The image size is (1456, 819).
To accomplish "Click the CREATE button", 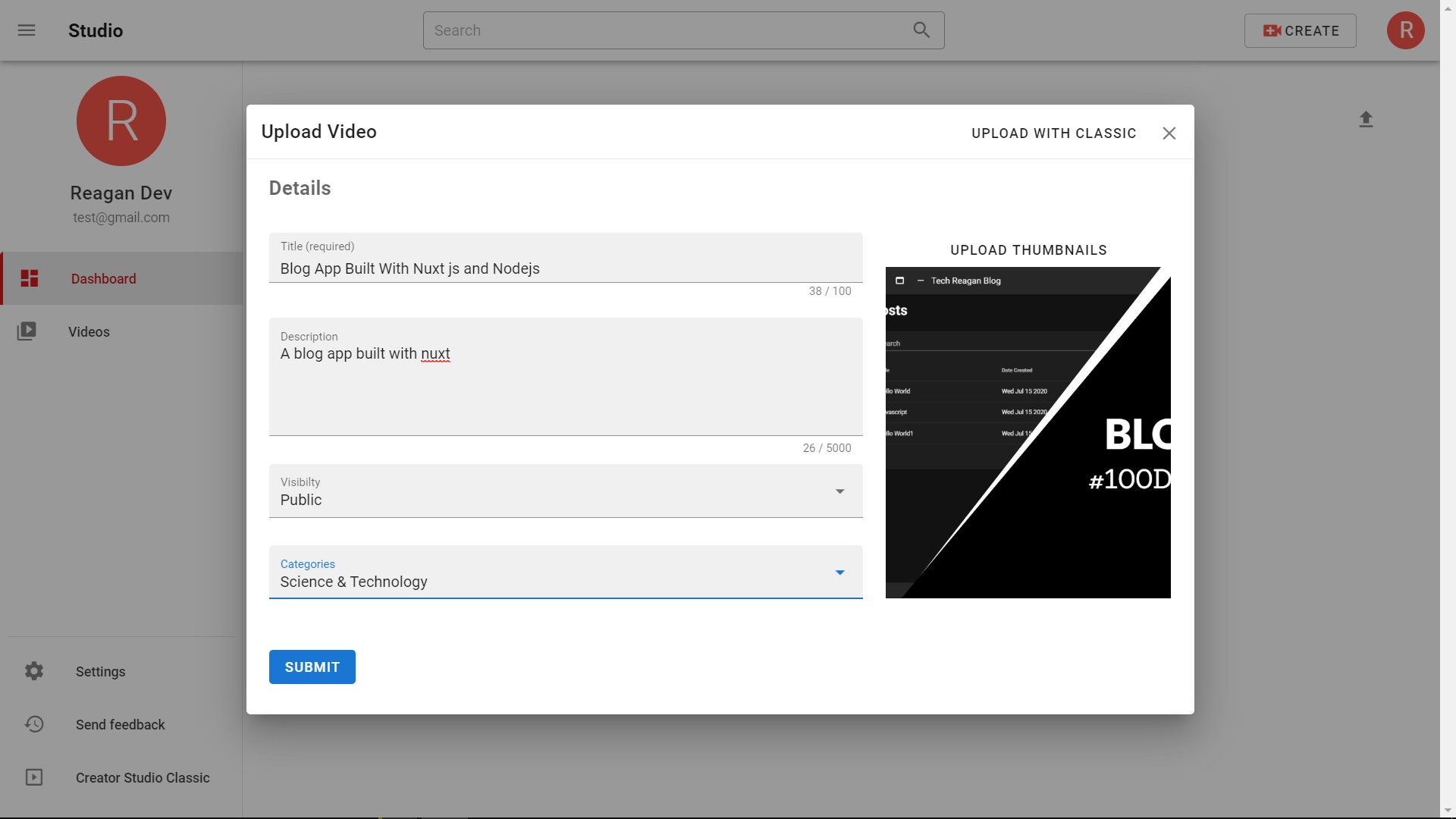I will coord(1300,30).
